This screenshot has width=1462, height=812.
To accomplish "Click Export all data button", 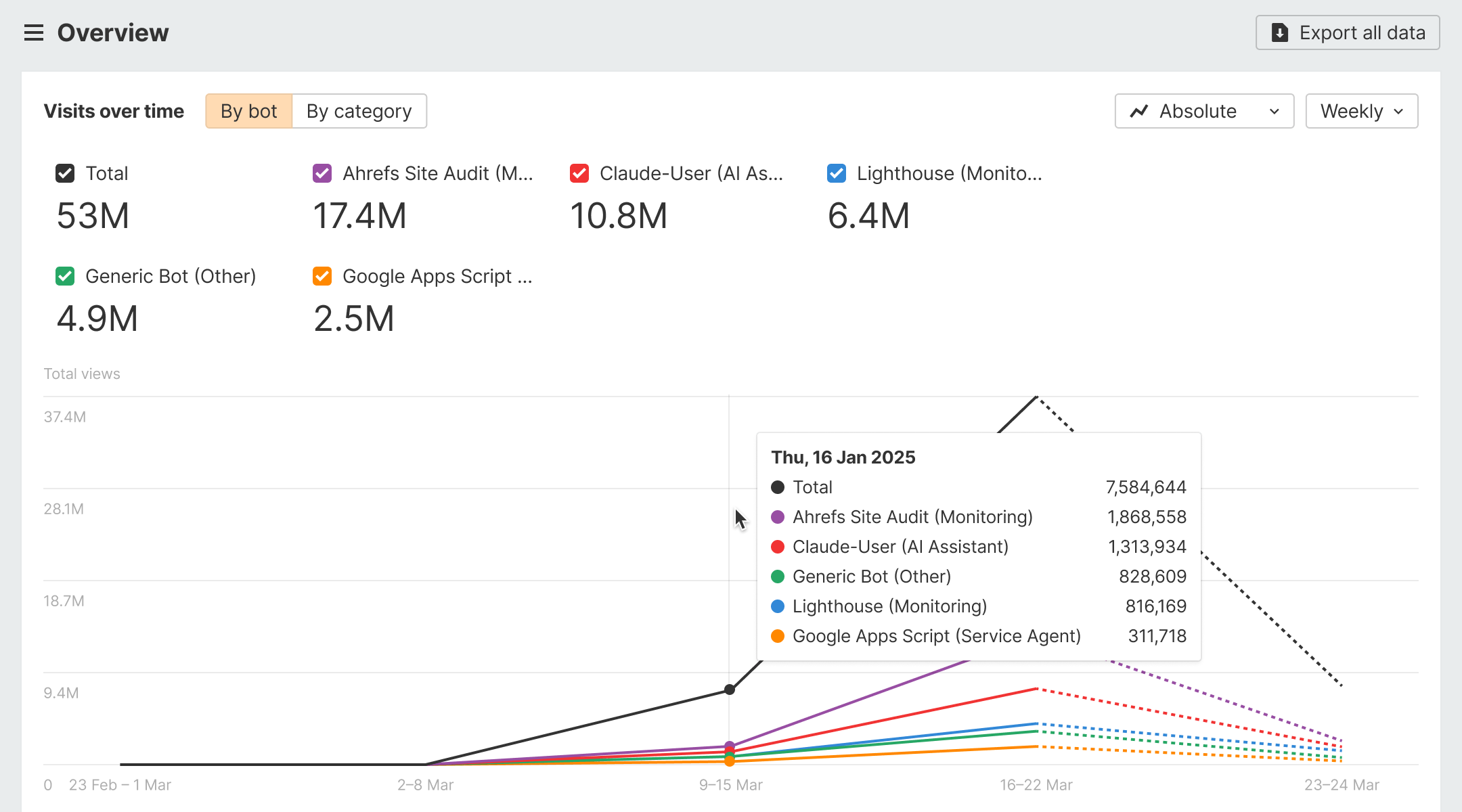I will 1347,32.
